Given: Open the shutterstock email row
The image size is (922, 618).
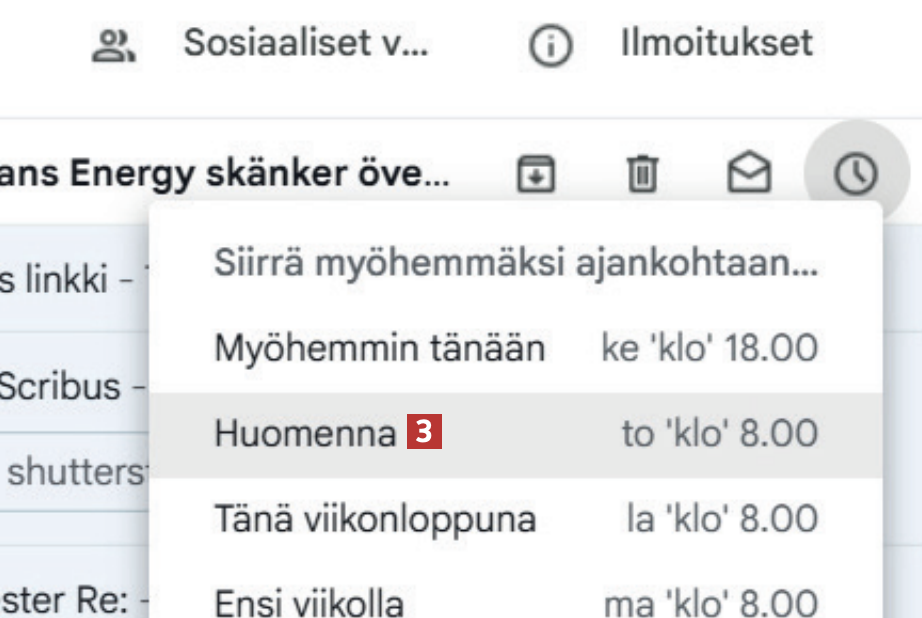Looking at the screenshot, I should click(x=72, y=471).
